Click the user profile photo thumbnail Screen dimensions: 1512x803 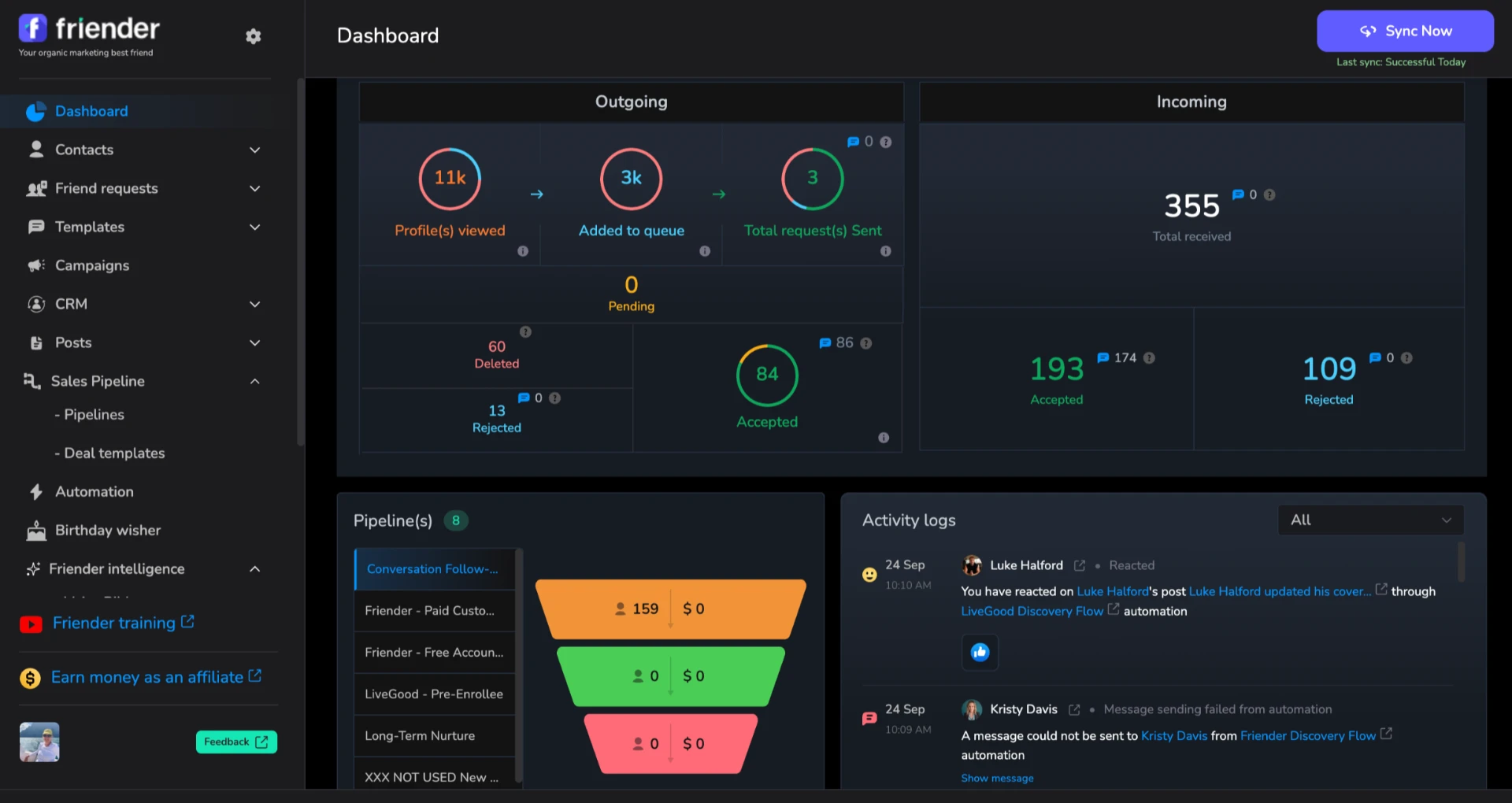(x=39, y=742)
